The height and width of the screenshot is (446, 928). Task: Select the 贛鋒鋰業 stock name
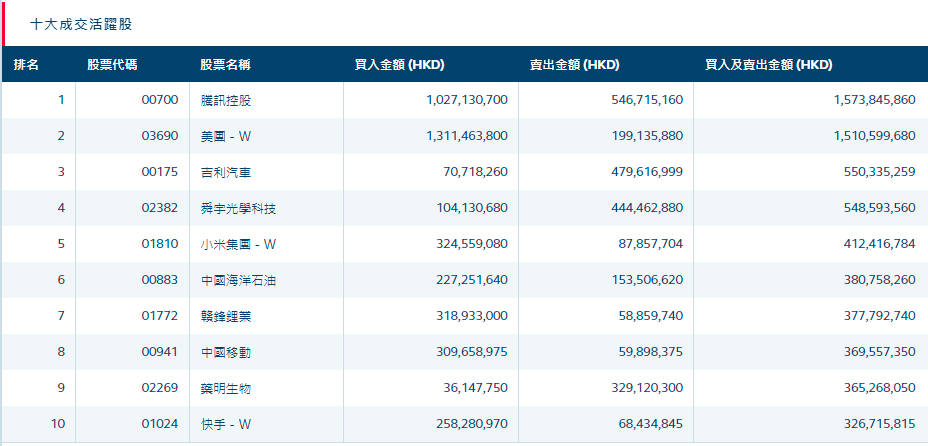point(226,316)
